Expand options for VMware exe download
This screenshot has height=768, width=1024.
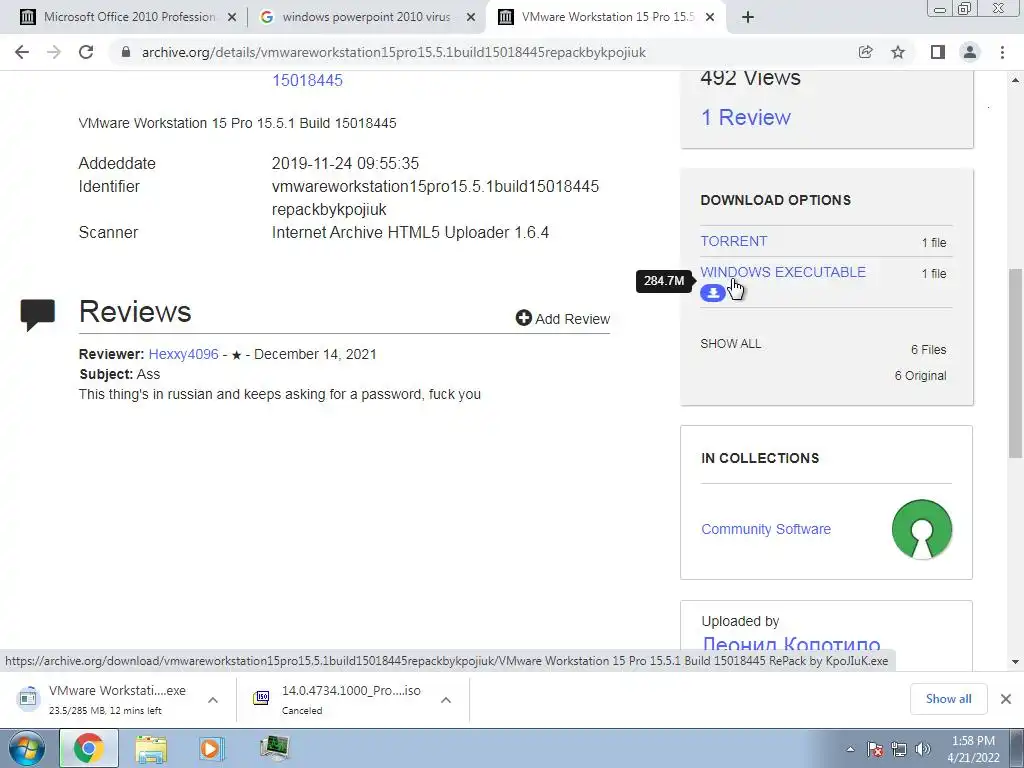click(x=213, y=700)
